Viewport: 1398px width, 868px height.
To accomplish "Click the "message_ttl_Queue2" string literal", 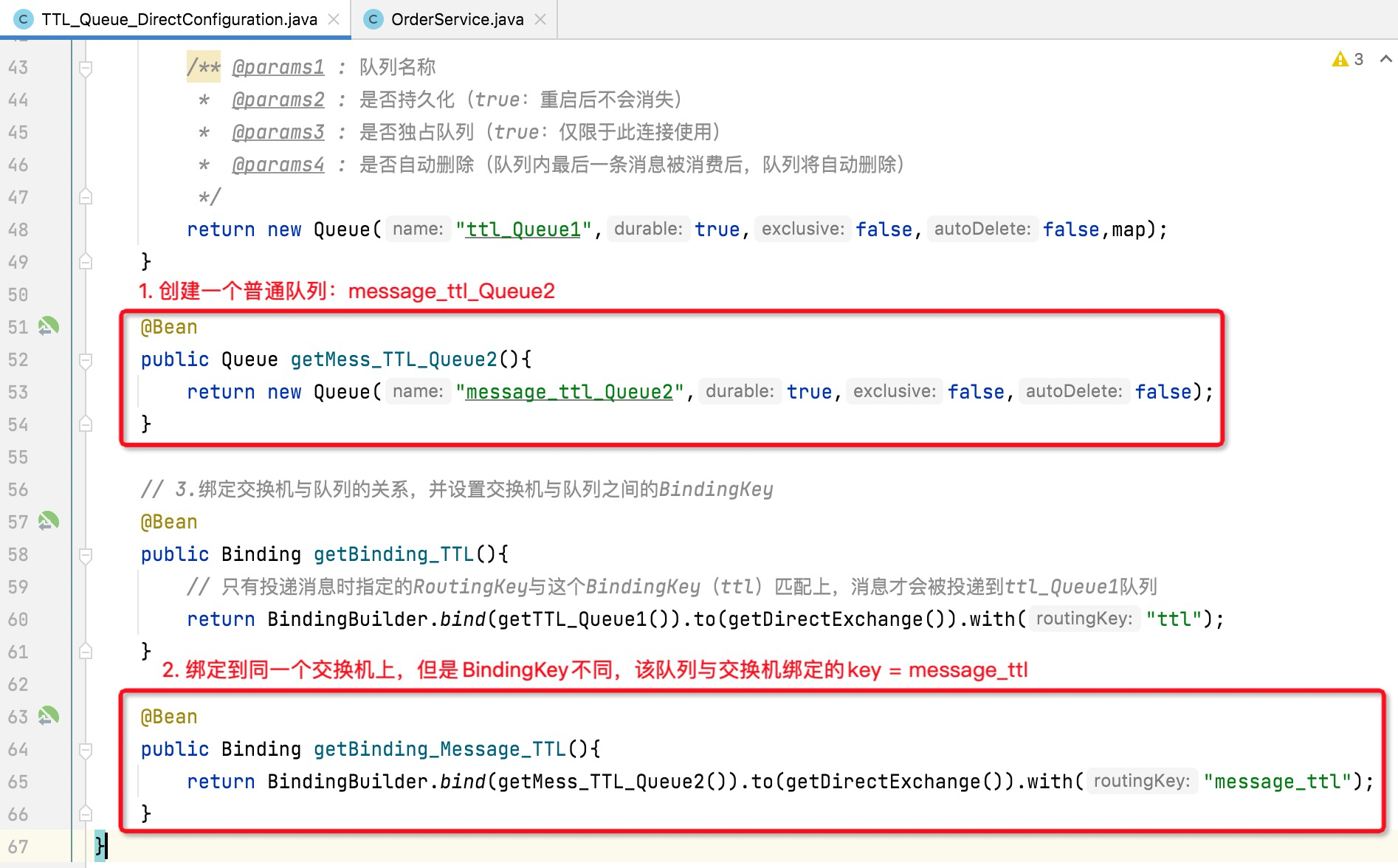I will point(569,392).
